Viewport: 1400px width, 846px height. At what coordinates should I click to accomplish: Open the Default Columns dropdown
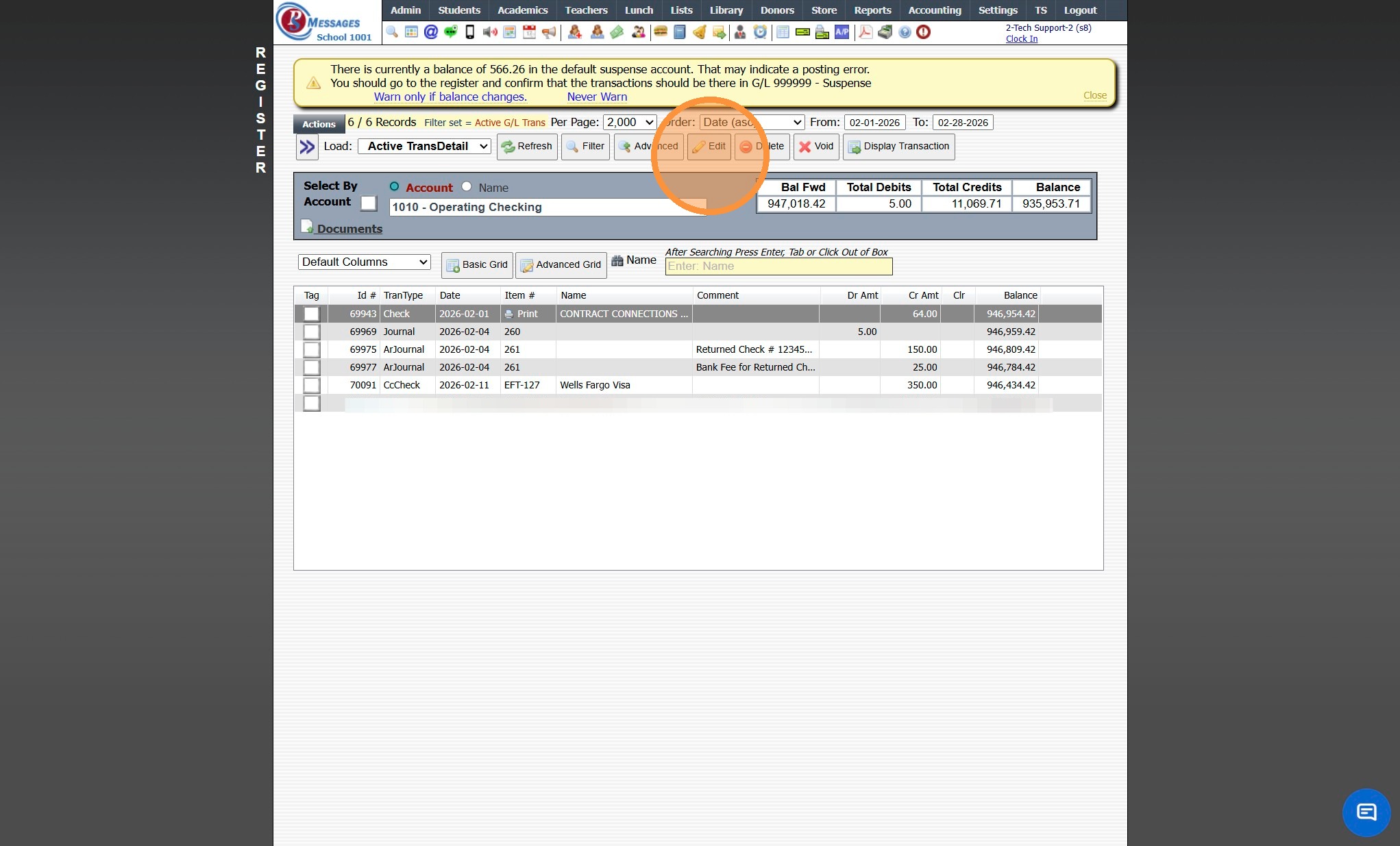(365, 262)
